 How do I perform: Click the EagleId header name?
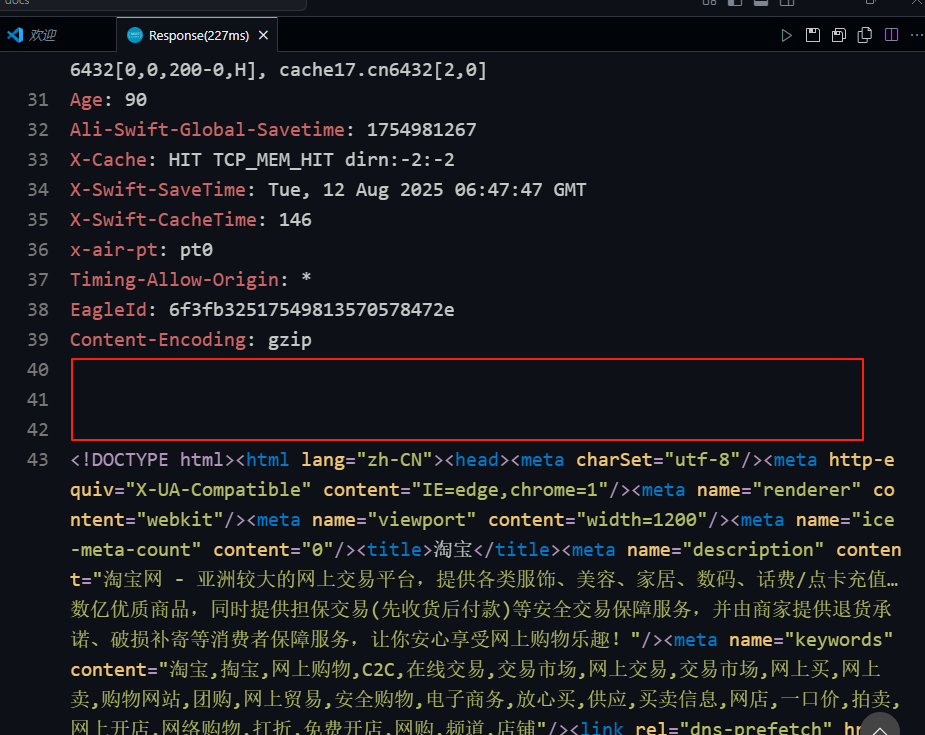pyautogui.click(x=108, y=310)
